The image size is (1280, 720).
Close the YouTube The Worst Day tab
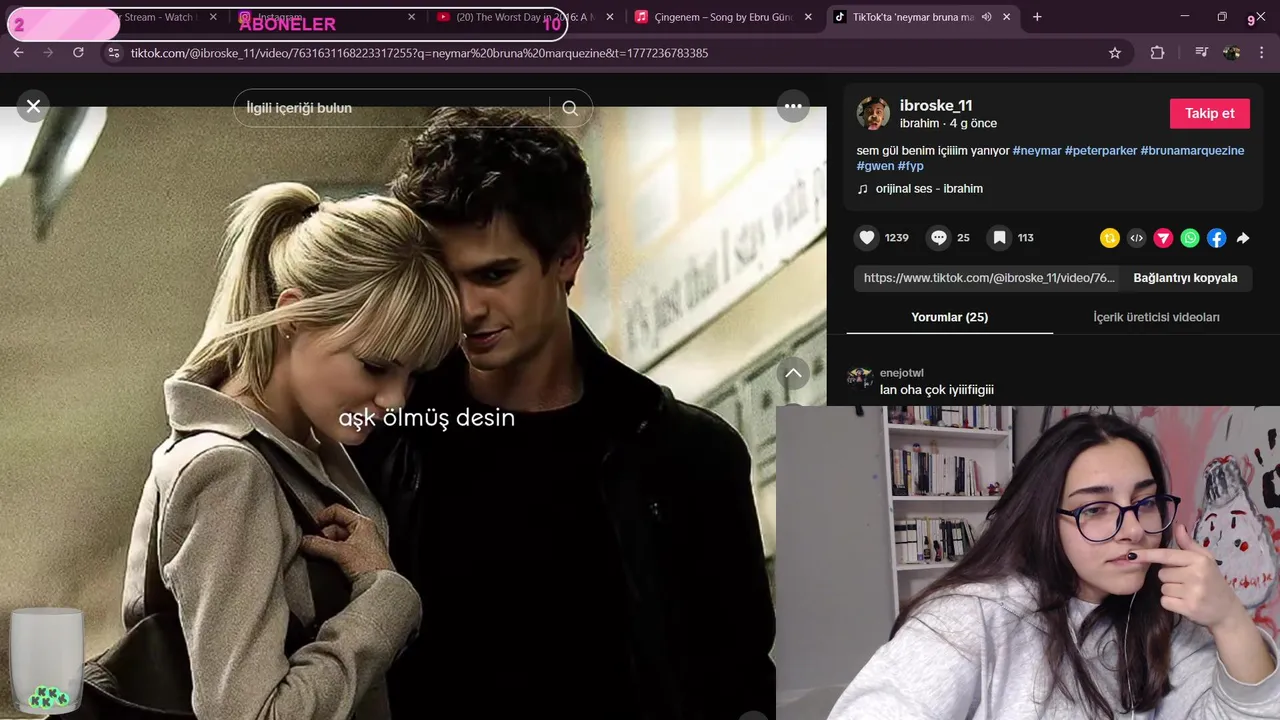(610, 17)
